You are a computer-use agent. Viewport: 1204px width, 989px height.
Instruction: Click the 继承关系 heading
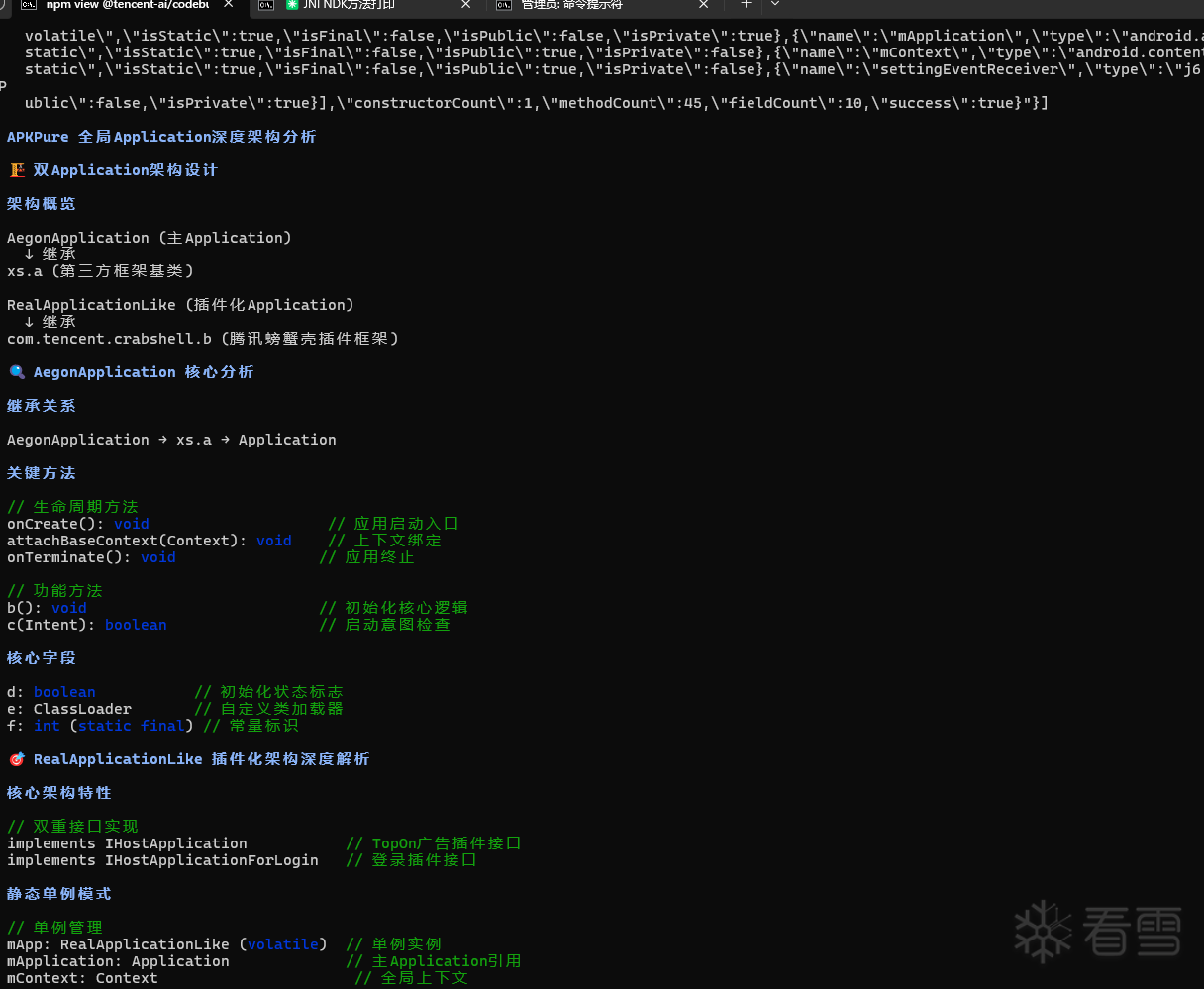pyautogui.click(x=42, y=406)
